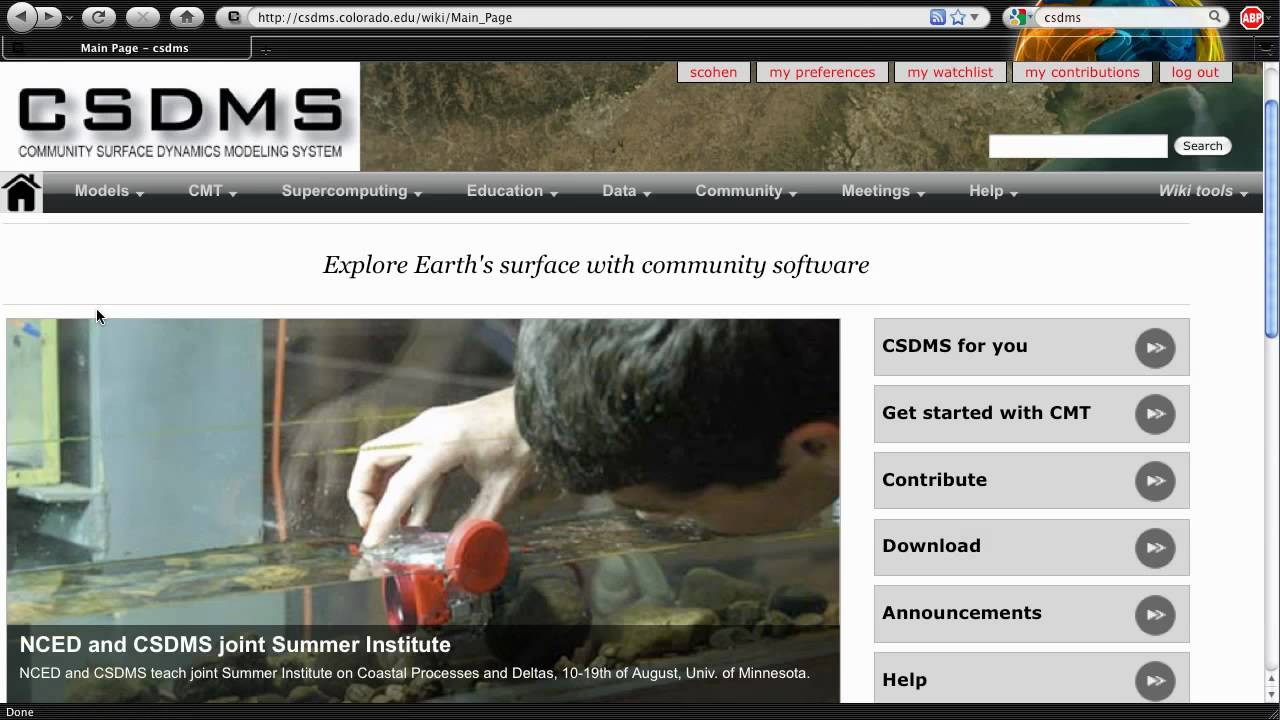The height and width of the screenshot is (720, 1280).
Task: Open Download text label
Action: (x=931, y=546)
